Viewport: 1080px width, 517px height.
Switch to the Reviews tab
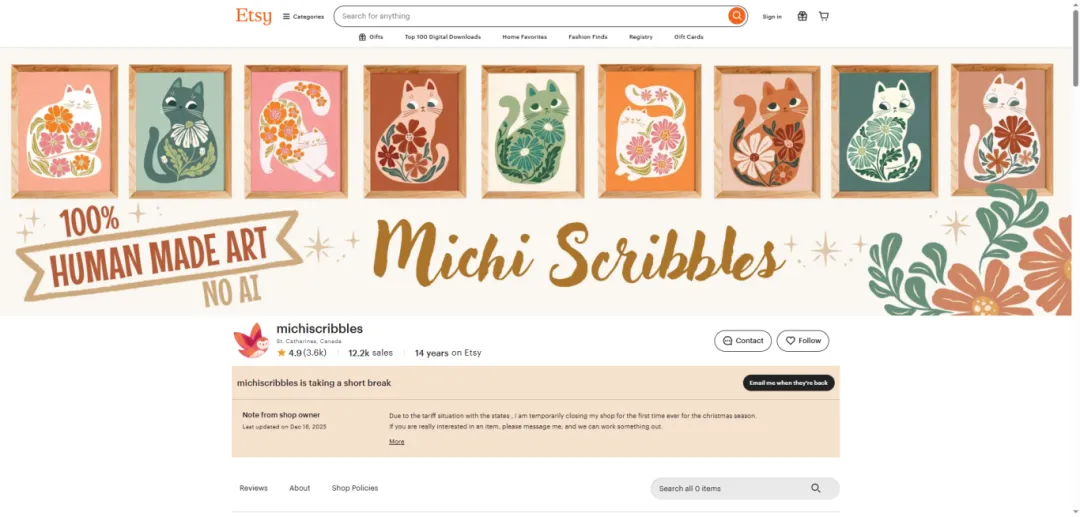tap(253, 488)
